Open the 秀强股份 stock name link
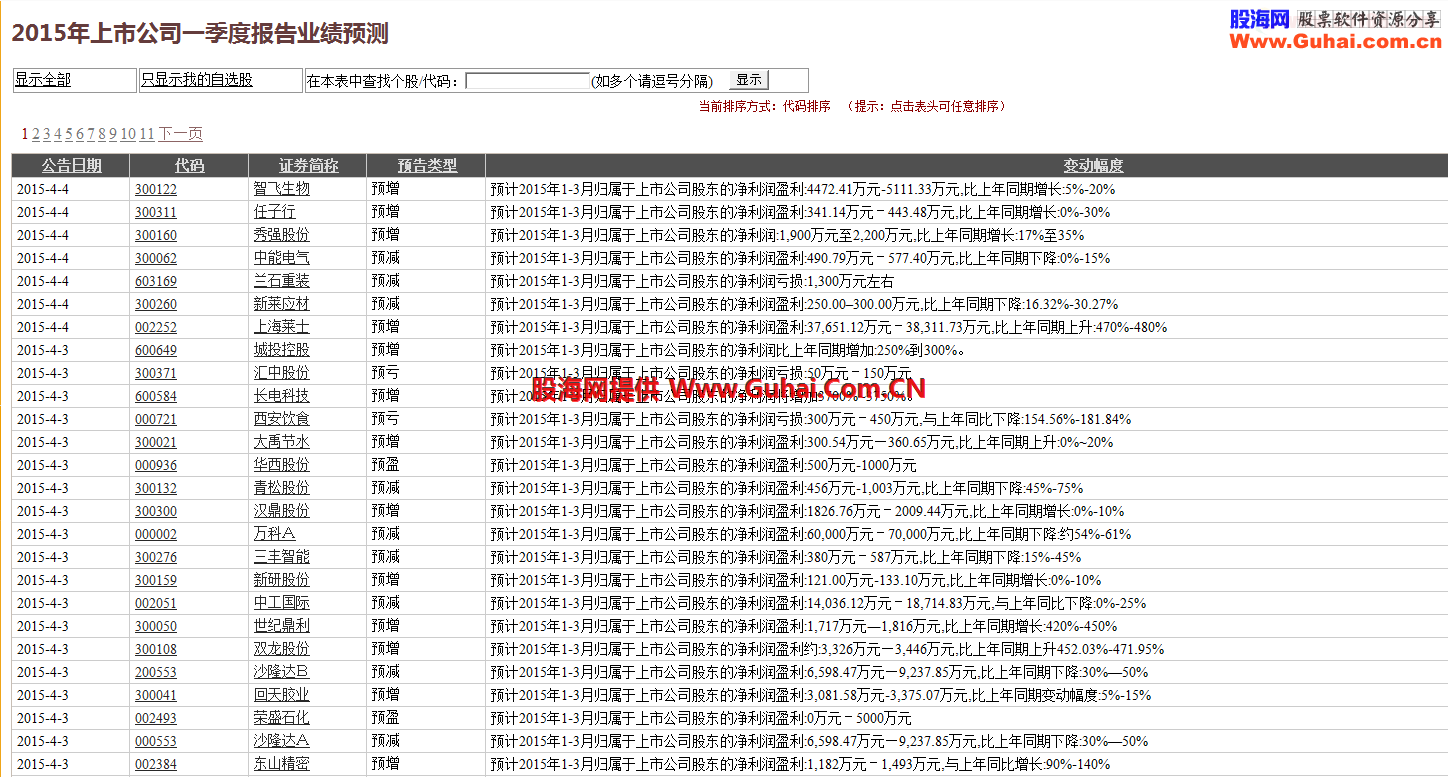1448x777 pixels. [x=282, y=235]
